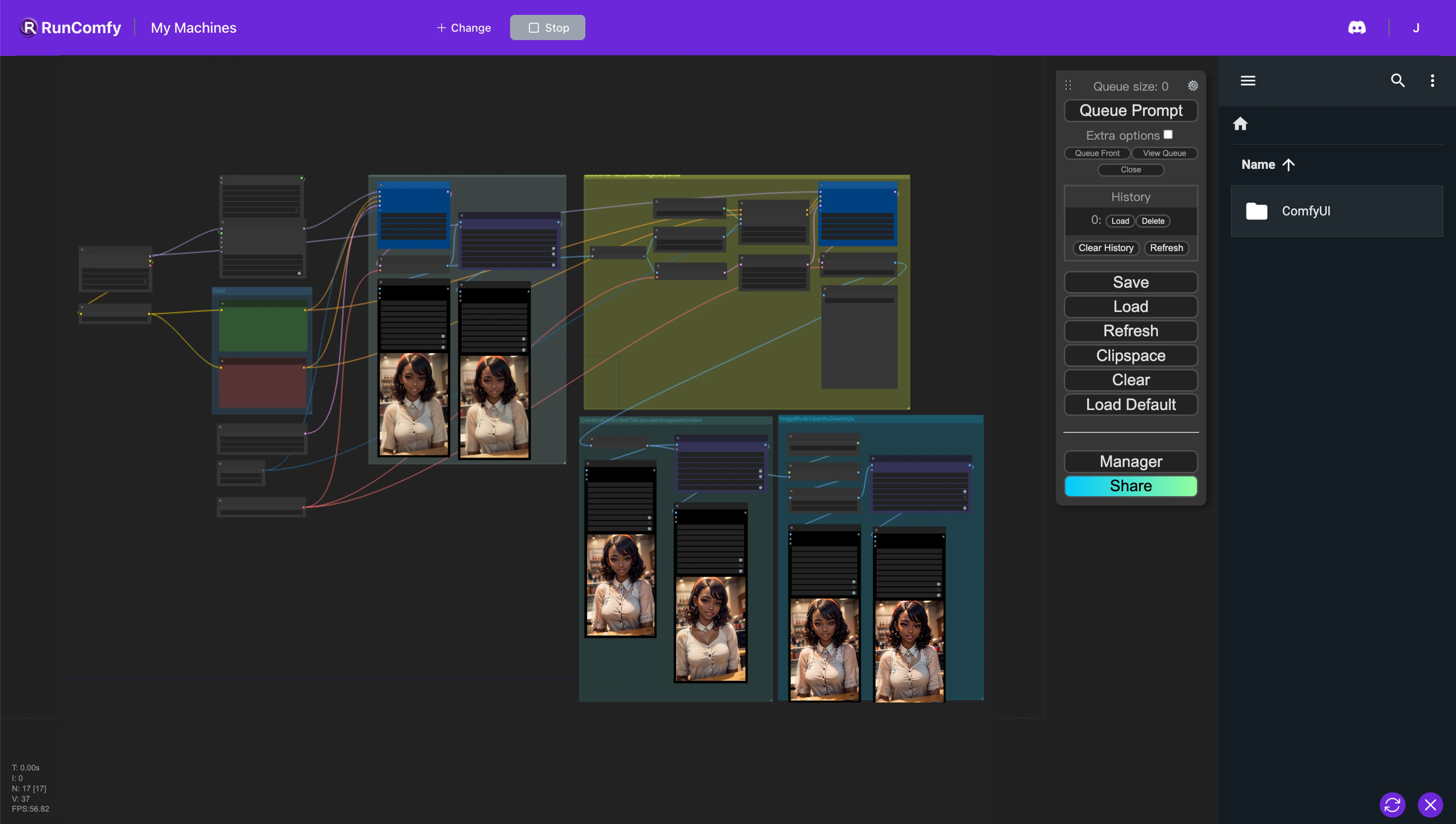Click the Stop machine button
The width and height of the screenshot is (1456, 824).
[x=547, y=28]
